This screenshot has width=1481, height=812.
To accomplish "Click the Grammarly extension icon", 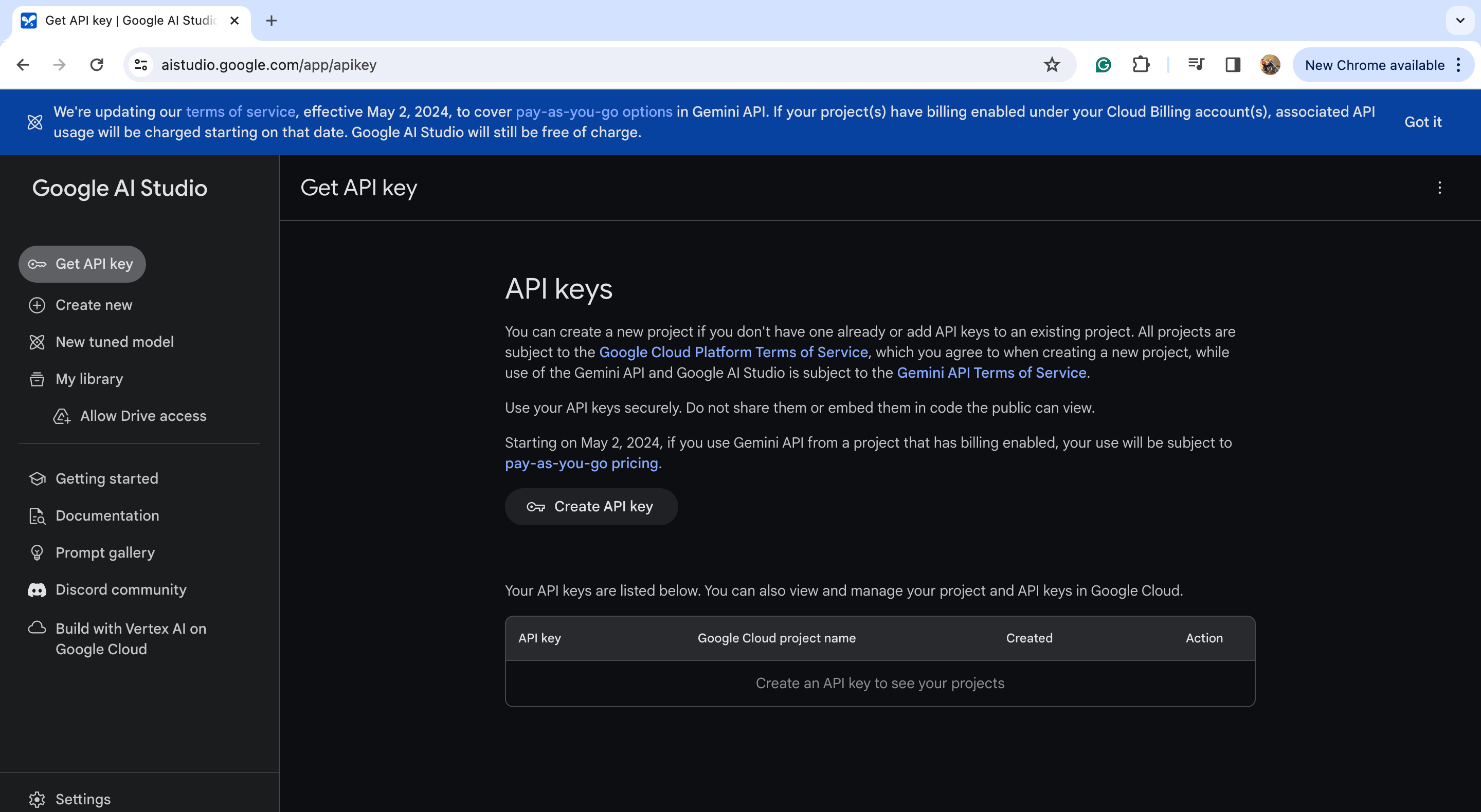I will coord(1103,65).
